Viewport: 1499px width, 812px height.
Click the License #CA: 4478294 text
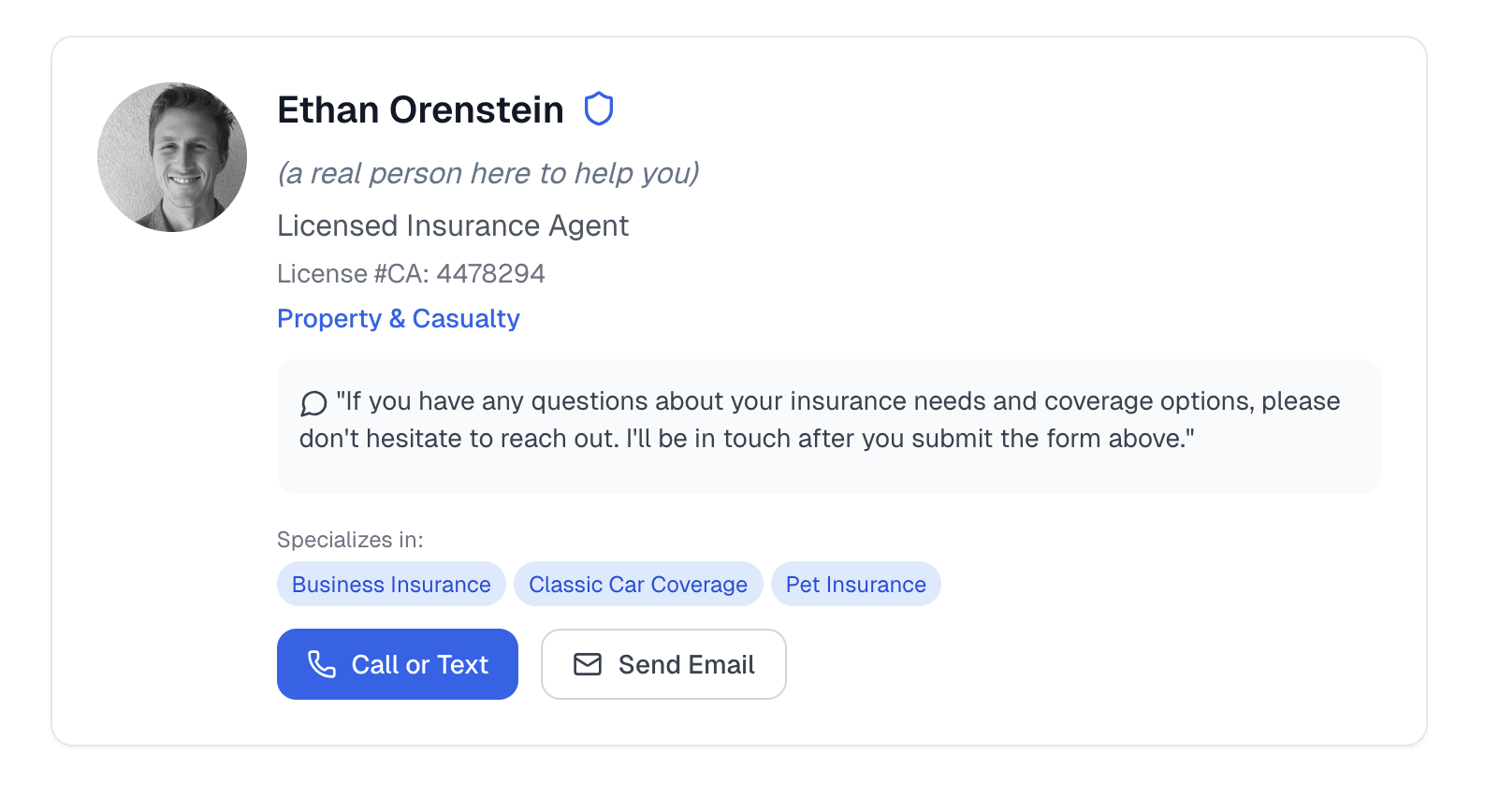411,274
